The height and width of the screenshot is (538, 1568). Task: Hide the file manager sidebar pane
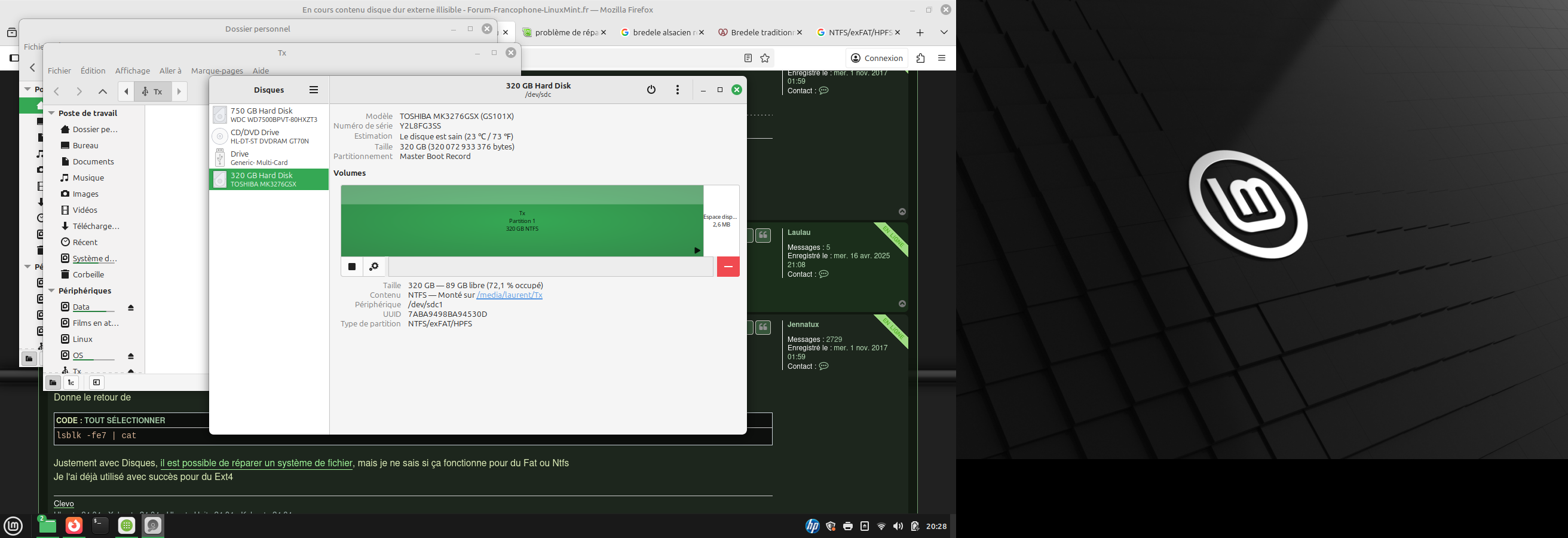tap(96, 382)
